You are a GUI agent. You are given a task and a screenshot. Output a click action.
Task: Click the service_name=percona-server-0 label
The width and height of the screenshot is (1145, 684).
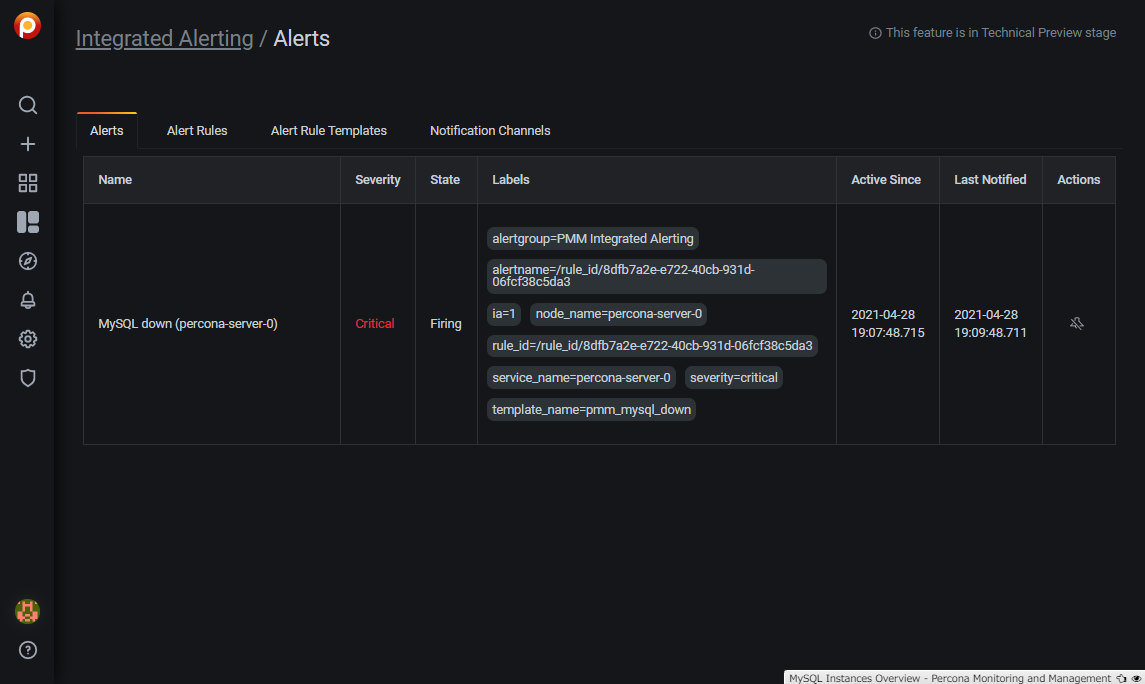(x=581, y=378)
